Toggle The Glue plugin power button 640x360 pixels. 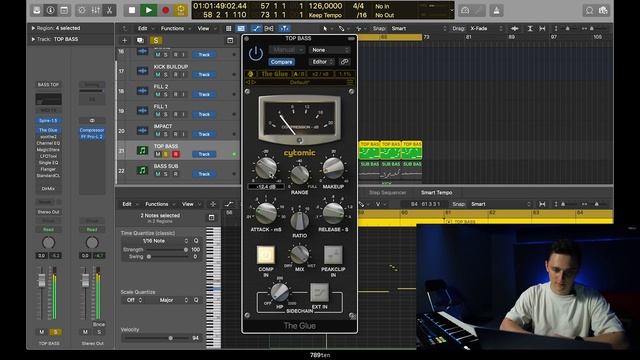pyautogui.click(x=256, y=53)
